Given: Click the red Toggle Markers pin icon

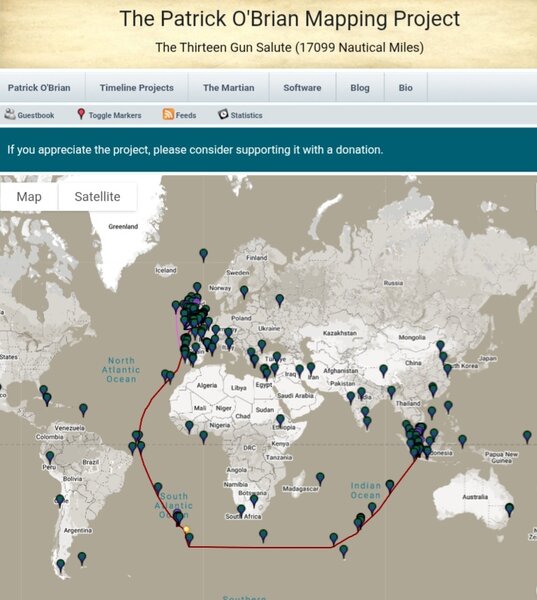Looking at the screenshot, I should pyautogui.click(x=81, y=114).
